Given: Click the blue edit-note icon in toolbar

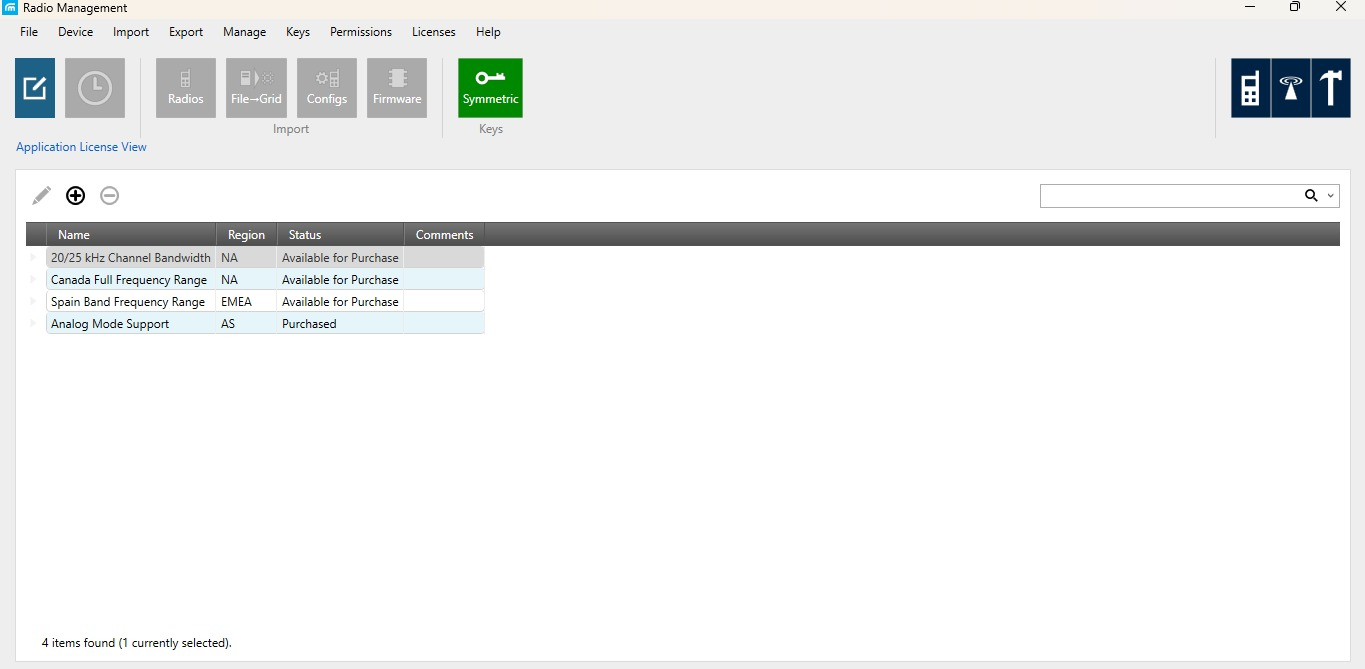Looking at the screenshot, I should 35,88.
